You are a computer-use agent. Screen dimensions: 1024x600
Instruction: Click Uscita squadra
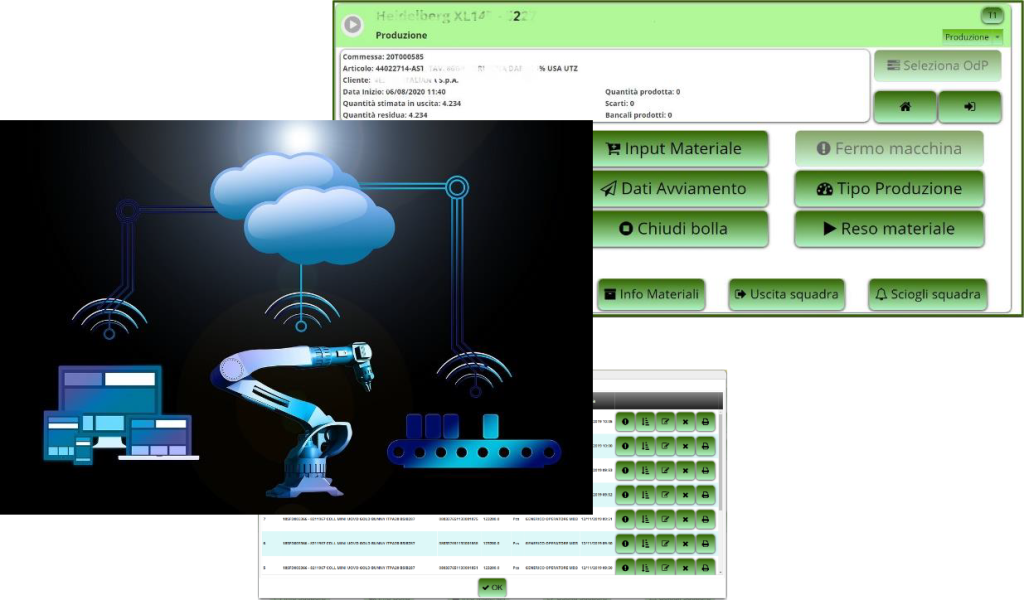point(787,295)
